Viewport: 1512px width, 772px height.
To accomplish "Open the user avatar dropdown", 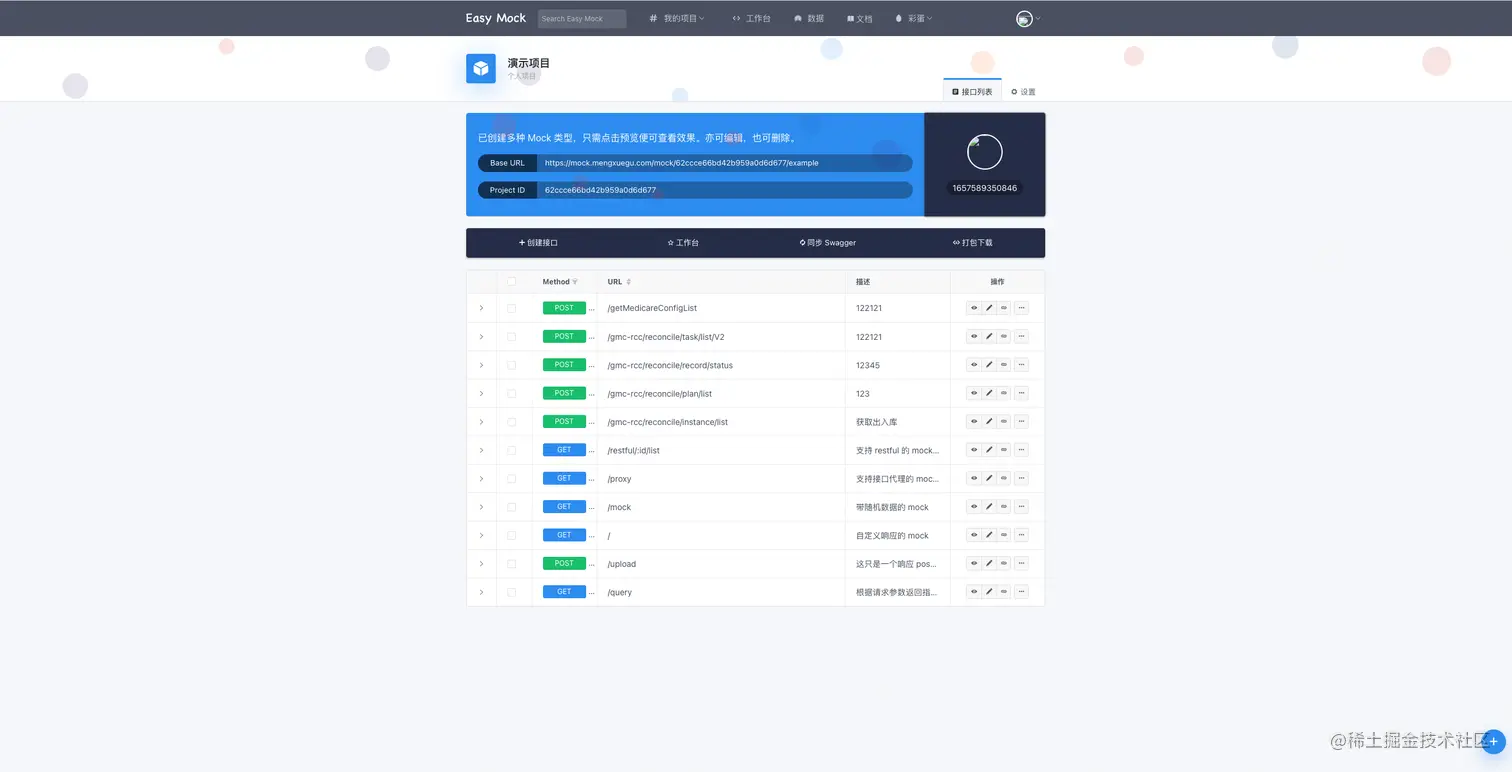I will click(x=1028, y=18).
